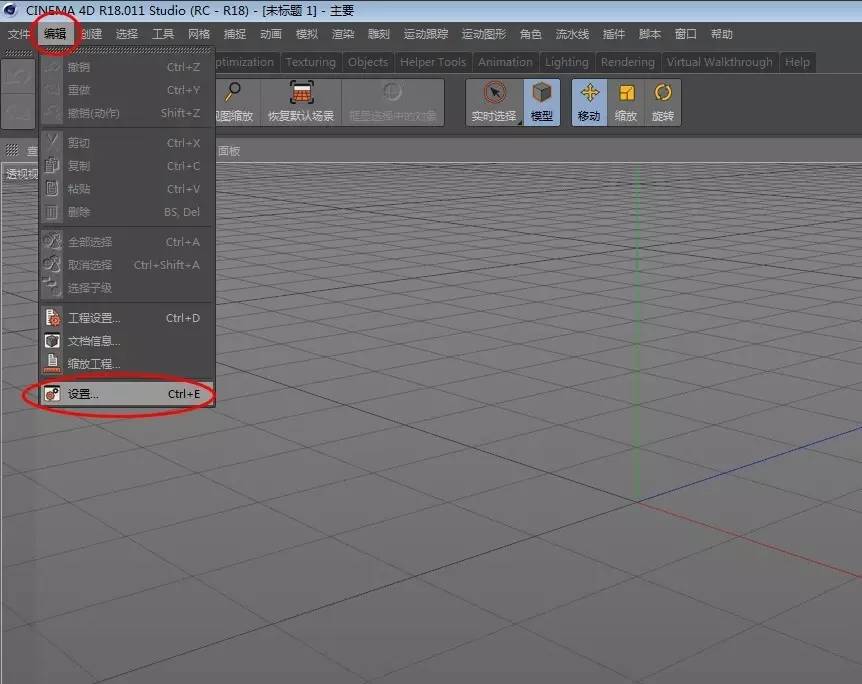Click the 文档信息 cube icon
This screenshot has width=862, height=684.
[52, 341]
